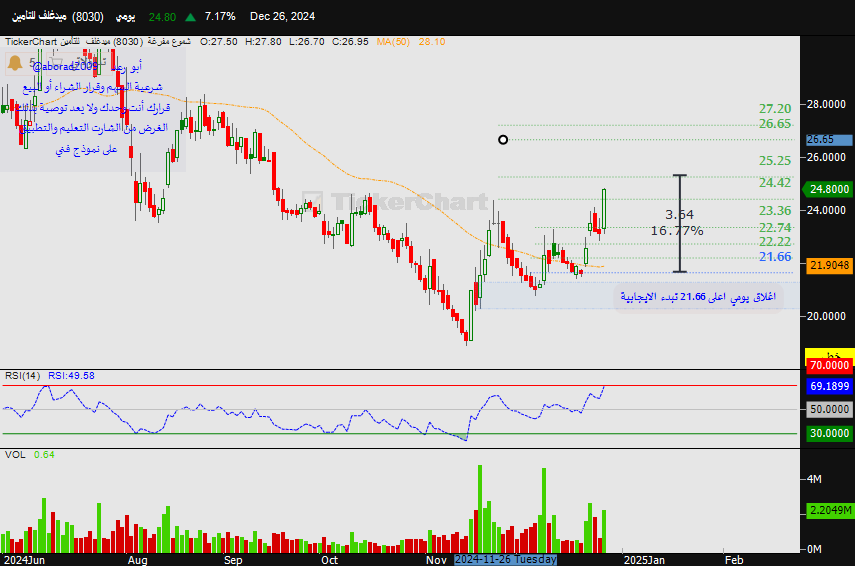855x566 pixels.
Task: Click the Oct time axis label
Action: (x=329, y=560)
